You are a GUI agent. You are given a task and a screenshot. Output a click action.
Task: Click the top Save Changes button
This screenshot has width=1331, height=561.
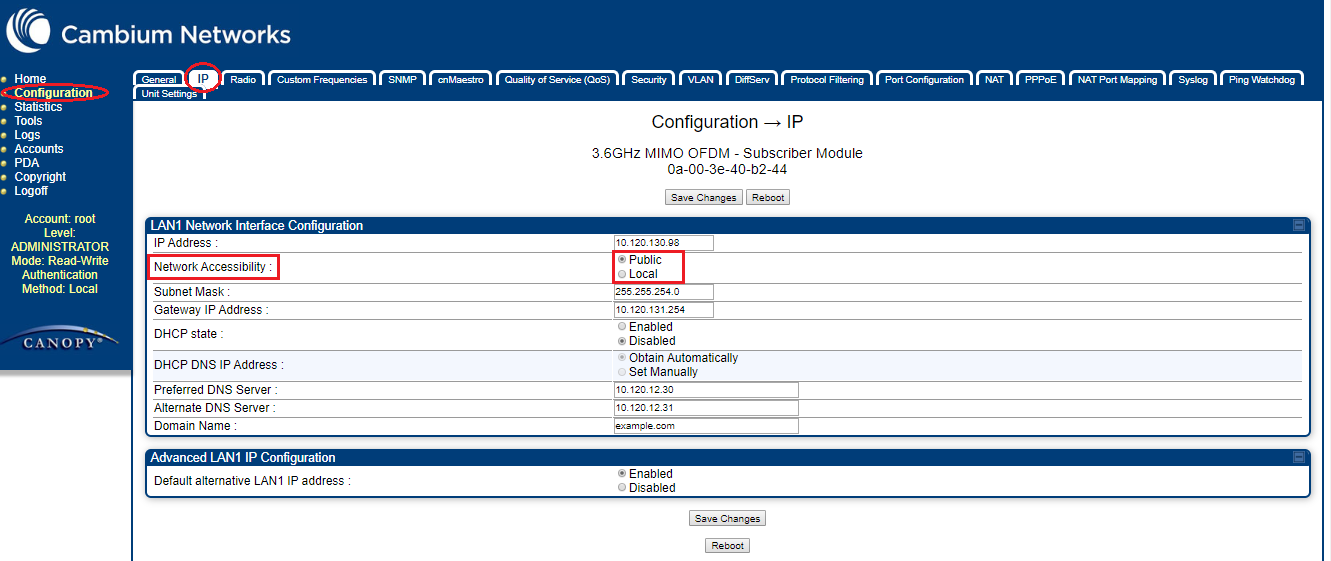pyautogui.click(x=704, y=198)
